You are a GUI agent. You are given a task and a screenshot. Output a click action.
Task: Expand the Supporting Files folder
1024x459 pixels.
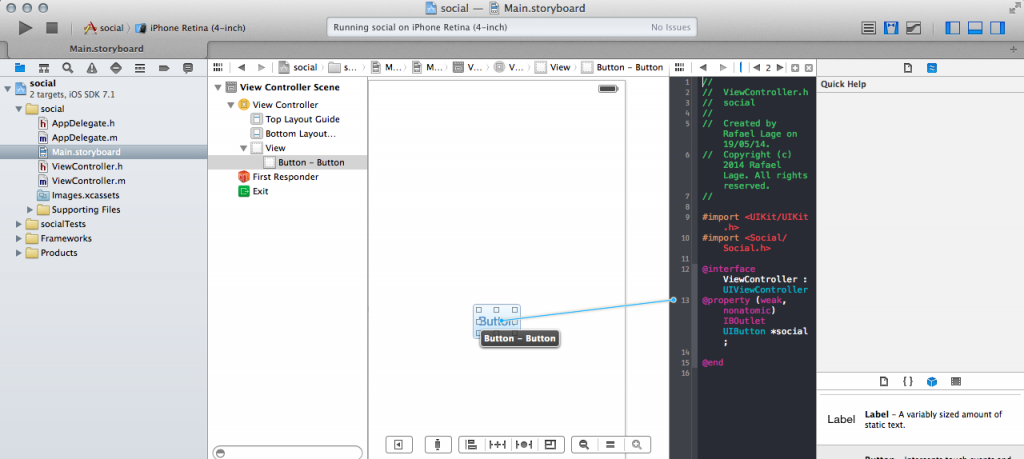tap(29, 210)
